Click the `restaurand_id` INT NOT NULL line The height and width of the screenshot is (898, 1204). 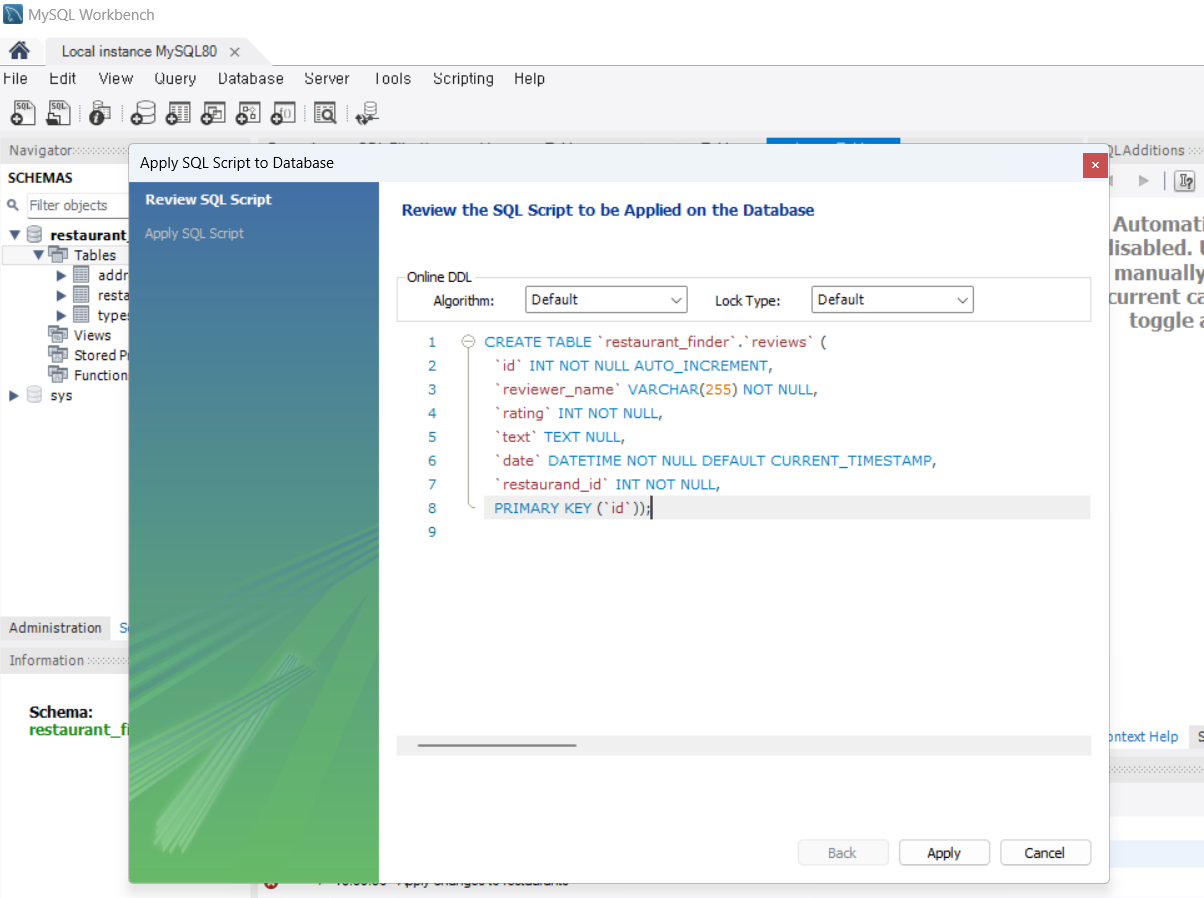pos(607,484)
